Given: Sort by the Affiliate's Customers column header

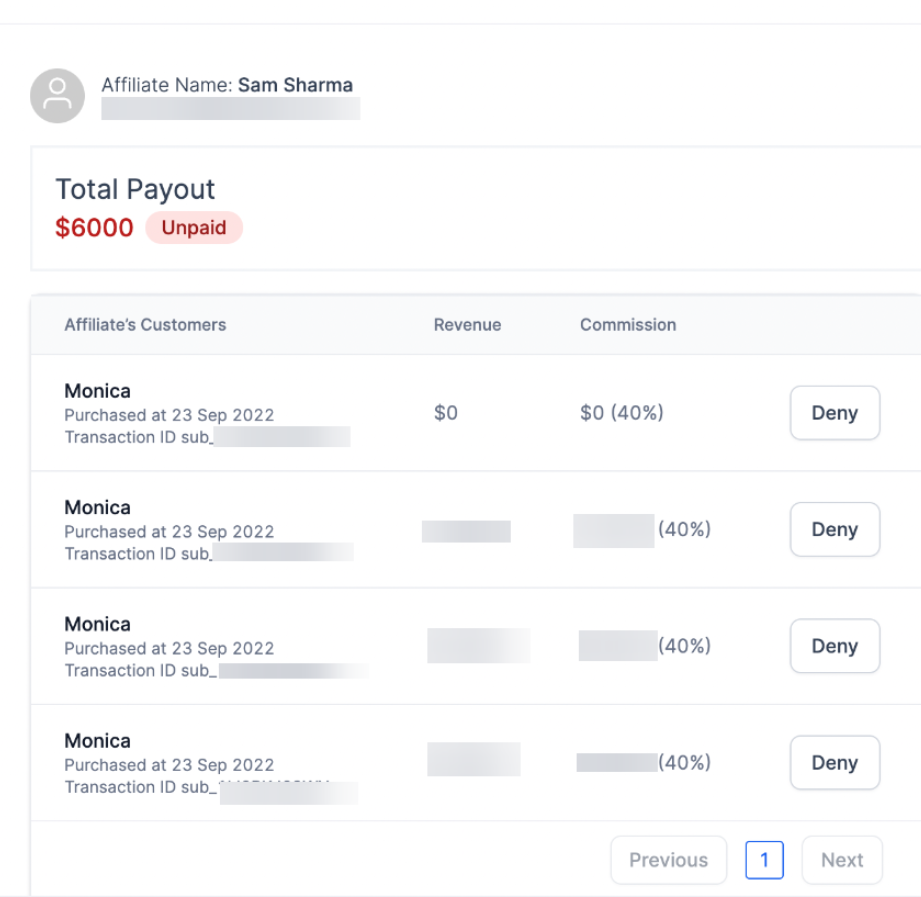Looking at the screenshot, I should (x=145, y=325).
